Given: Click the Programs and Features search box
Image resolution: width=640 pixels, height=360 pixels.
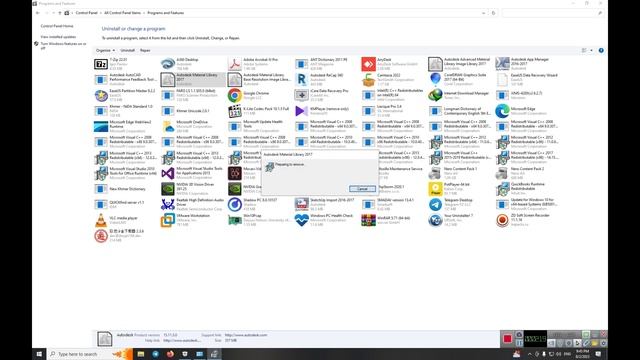Looking at the screenshot, I should [552, 13].
